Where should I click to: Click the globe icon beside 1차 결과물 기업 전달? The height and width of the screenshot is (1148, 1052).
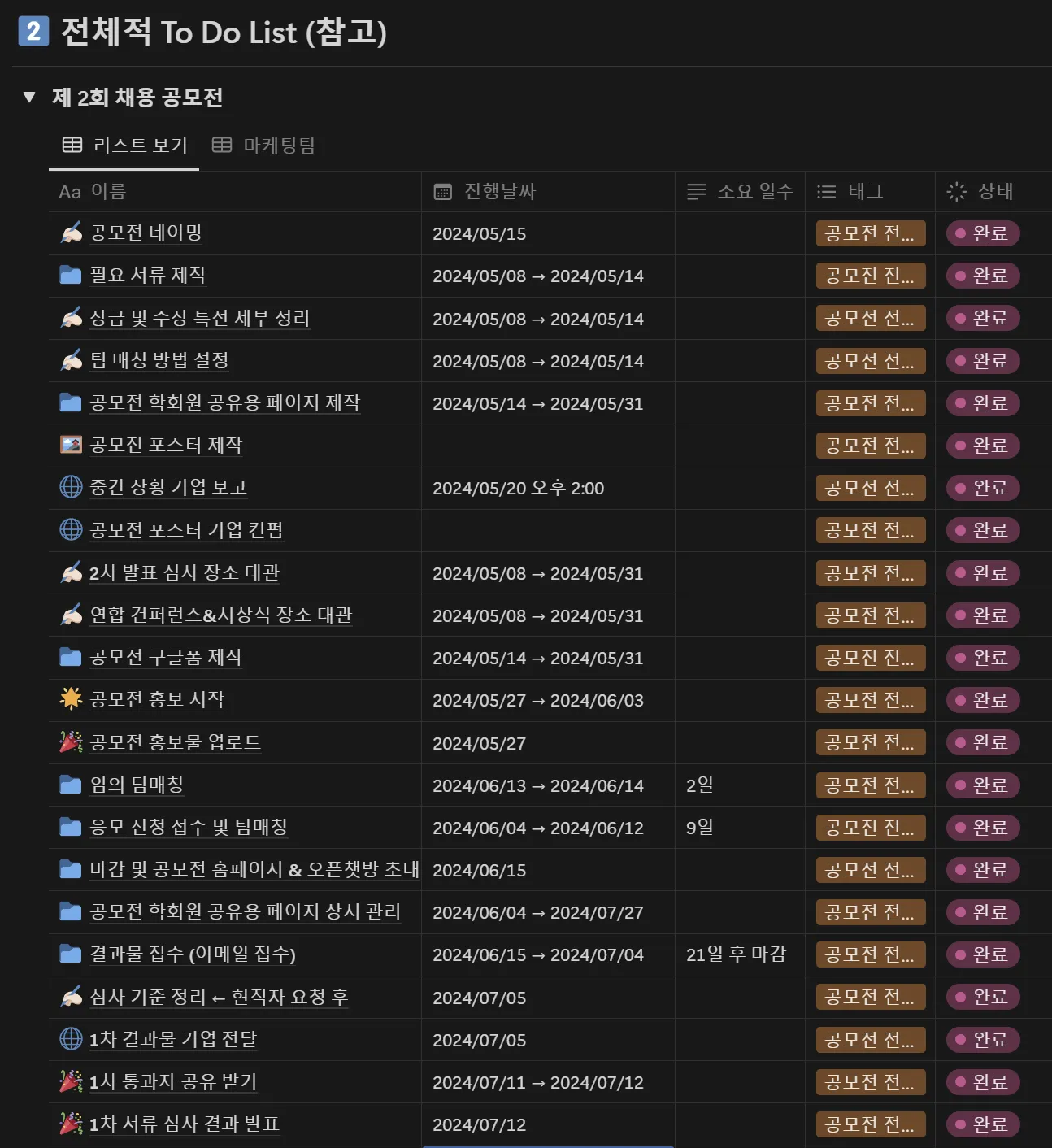71,1039
